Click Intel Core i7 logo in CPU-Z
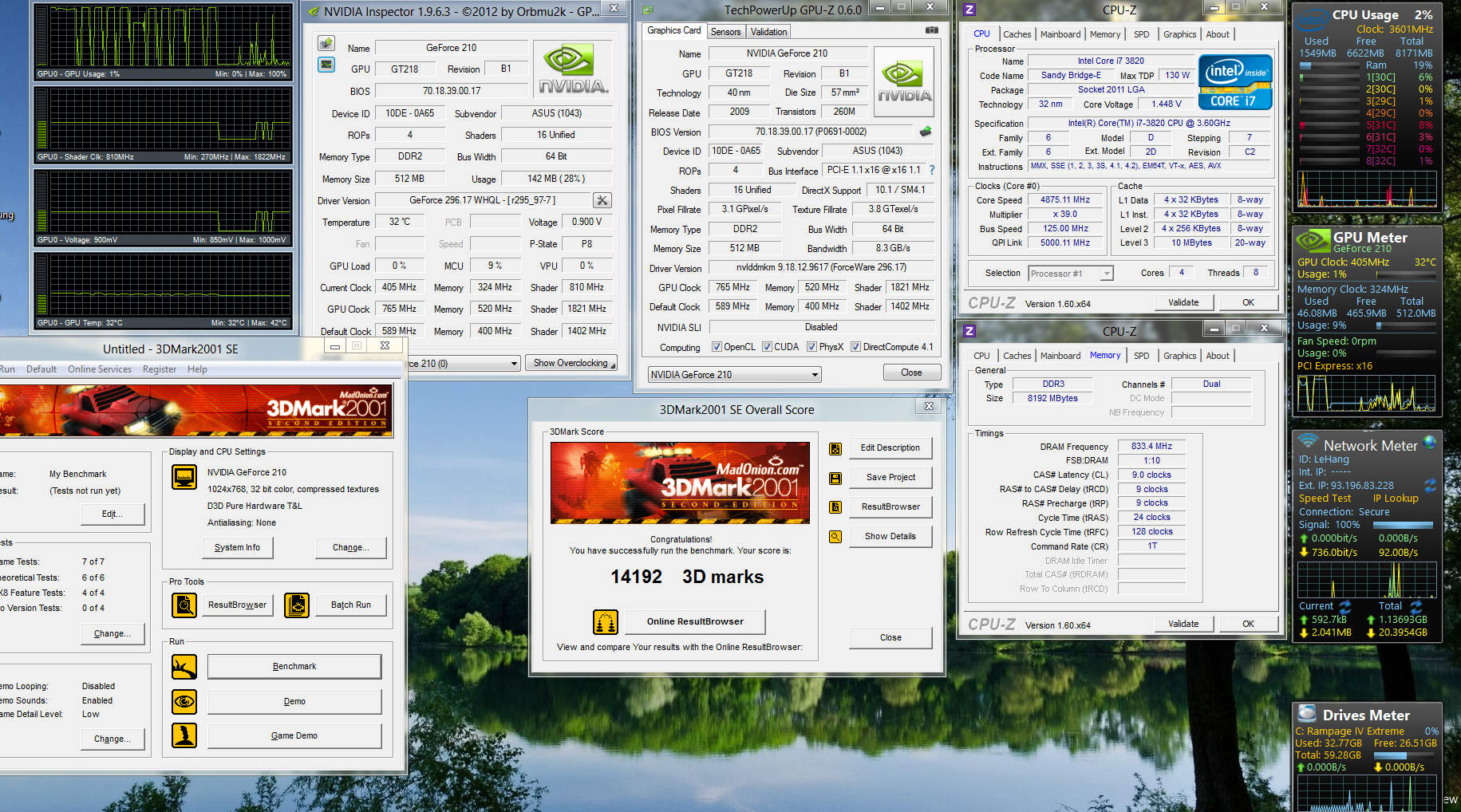Viewport: 1461px width, 812px height. tap(1235, 82)
